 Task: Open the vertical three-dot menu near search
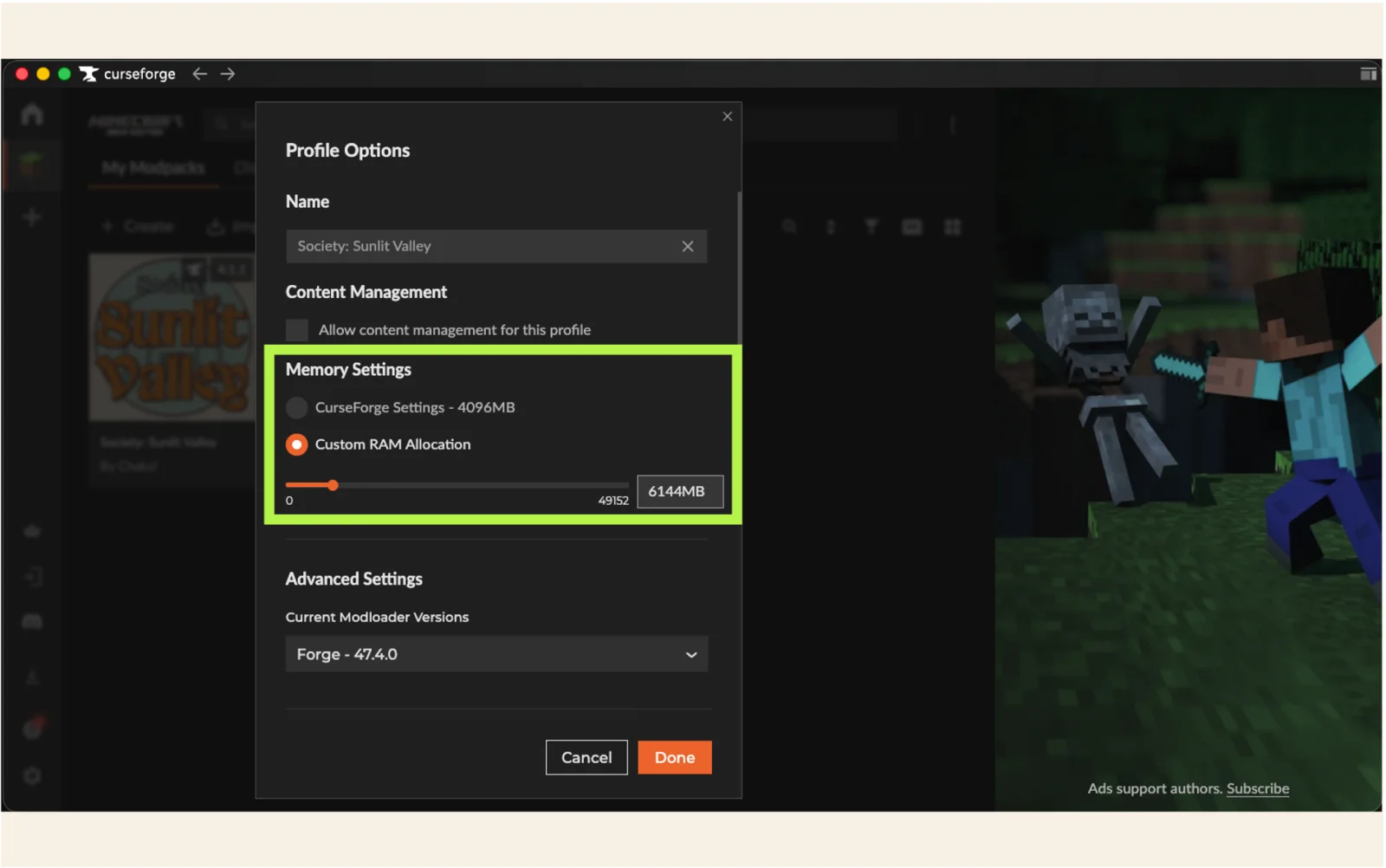click(x=952, y=126)
